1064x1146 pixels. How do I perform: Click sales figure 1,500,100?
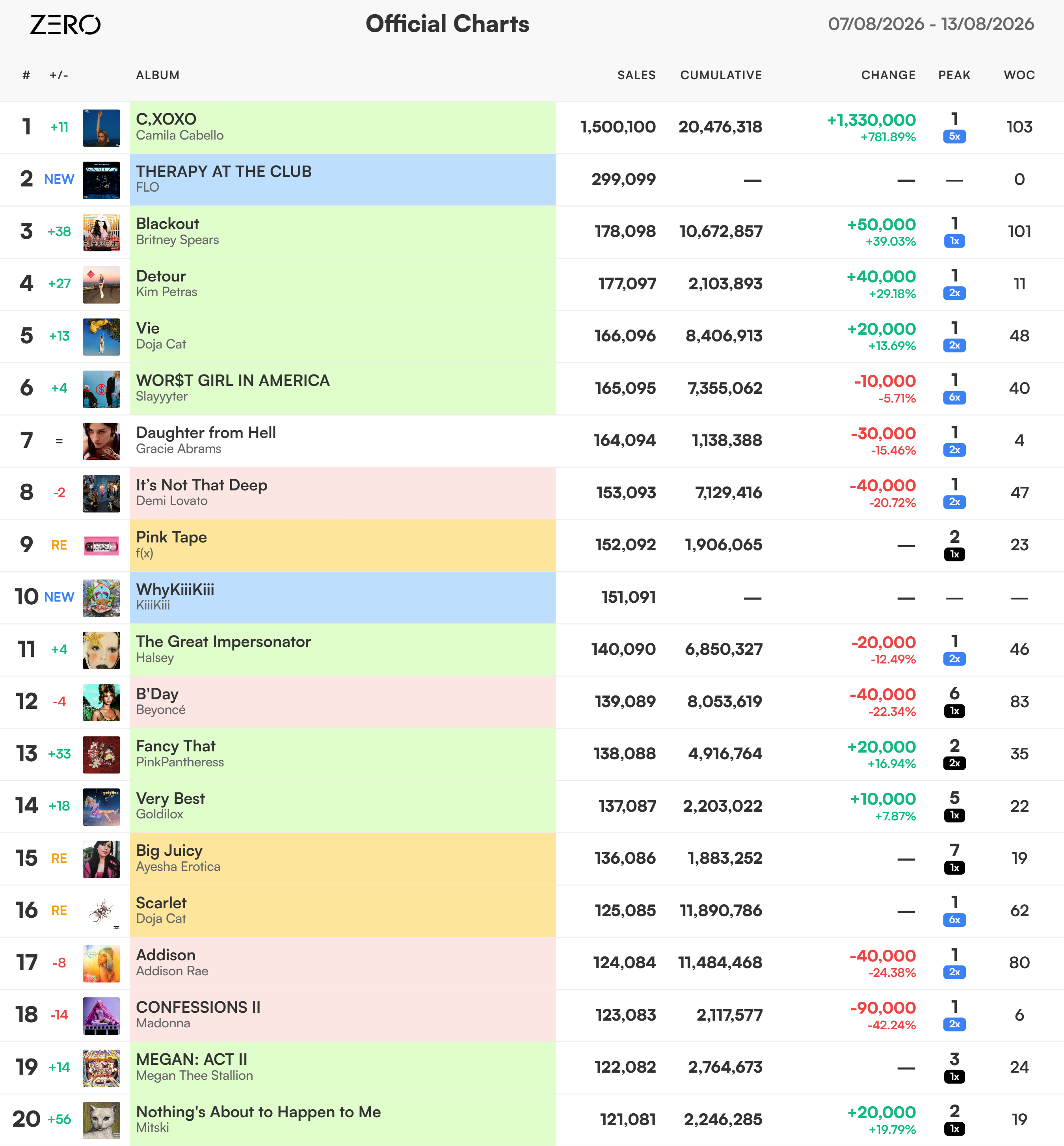pos(617,127)
